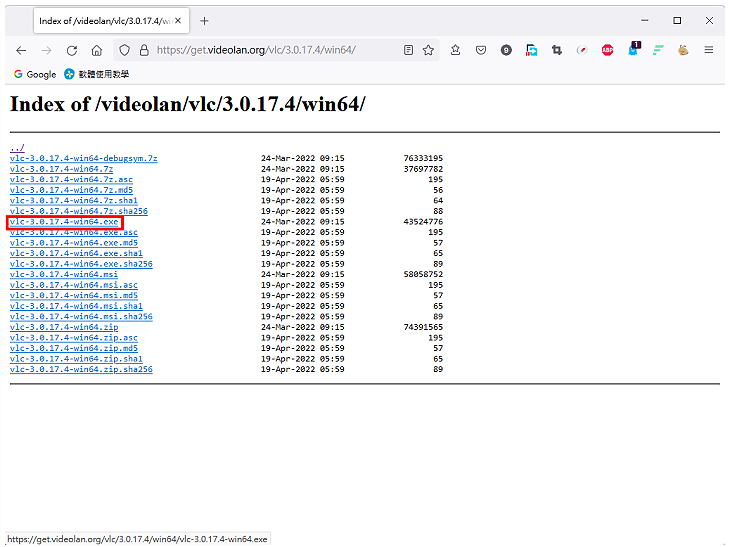Open vlc-3.0.17.4-win64.exe.md5 checksum
The width and height of the screenshot is (731, 547).
[74, 243]
